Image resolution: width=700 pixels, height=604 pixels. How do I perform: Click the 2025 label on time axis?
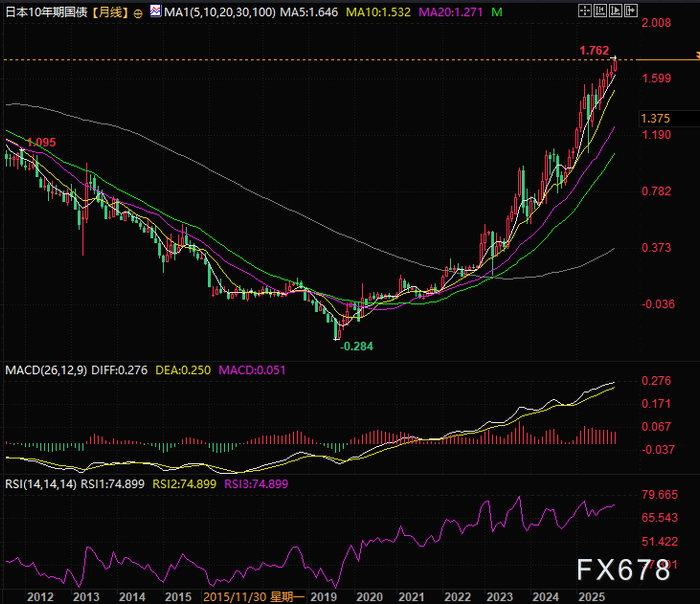coord(592,597)
